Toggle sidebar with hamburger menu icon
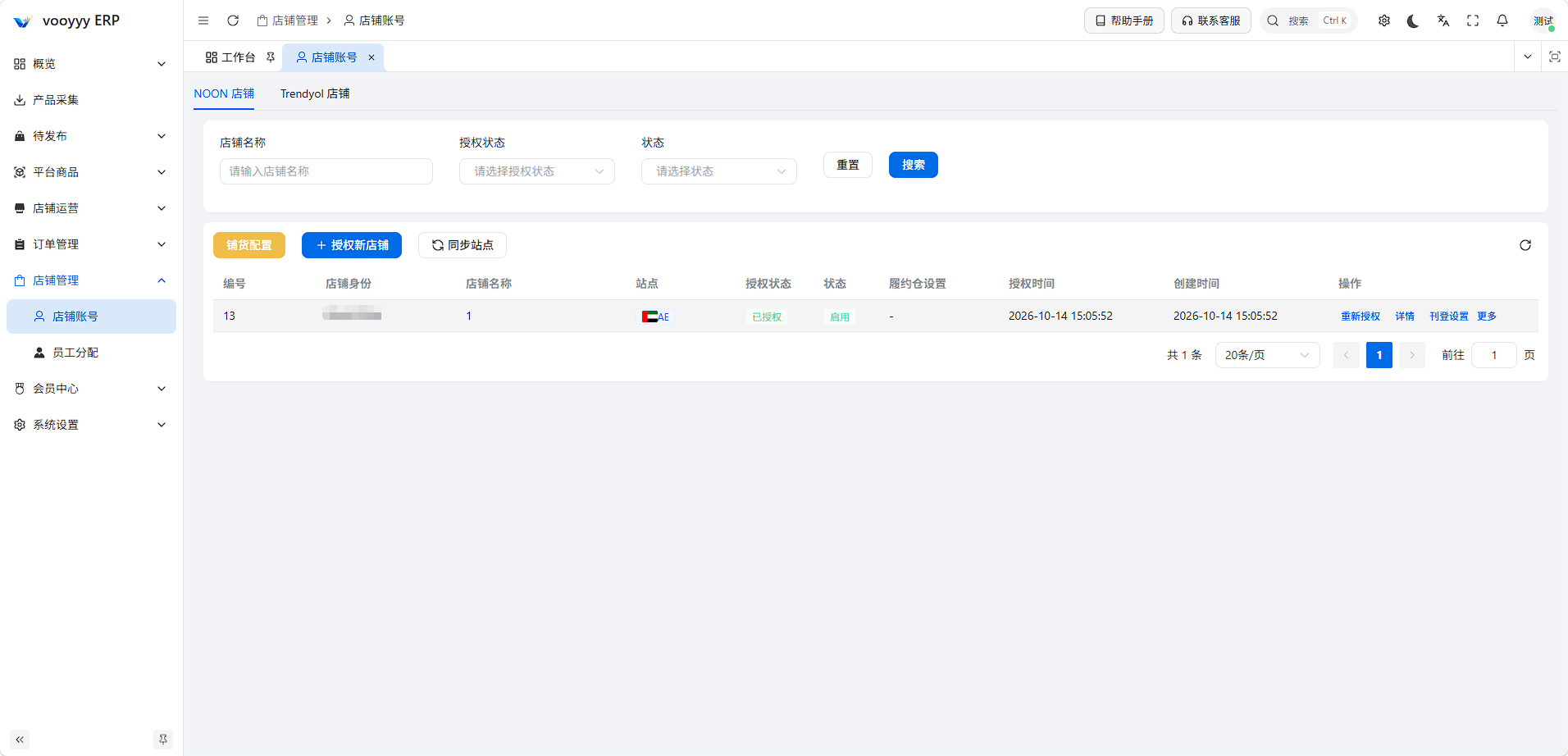Image resolution: width=1568 pixels, height=756 pixels. 203,20
